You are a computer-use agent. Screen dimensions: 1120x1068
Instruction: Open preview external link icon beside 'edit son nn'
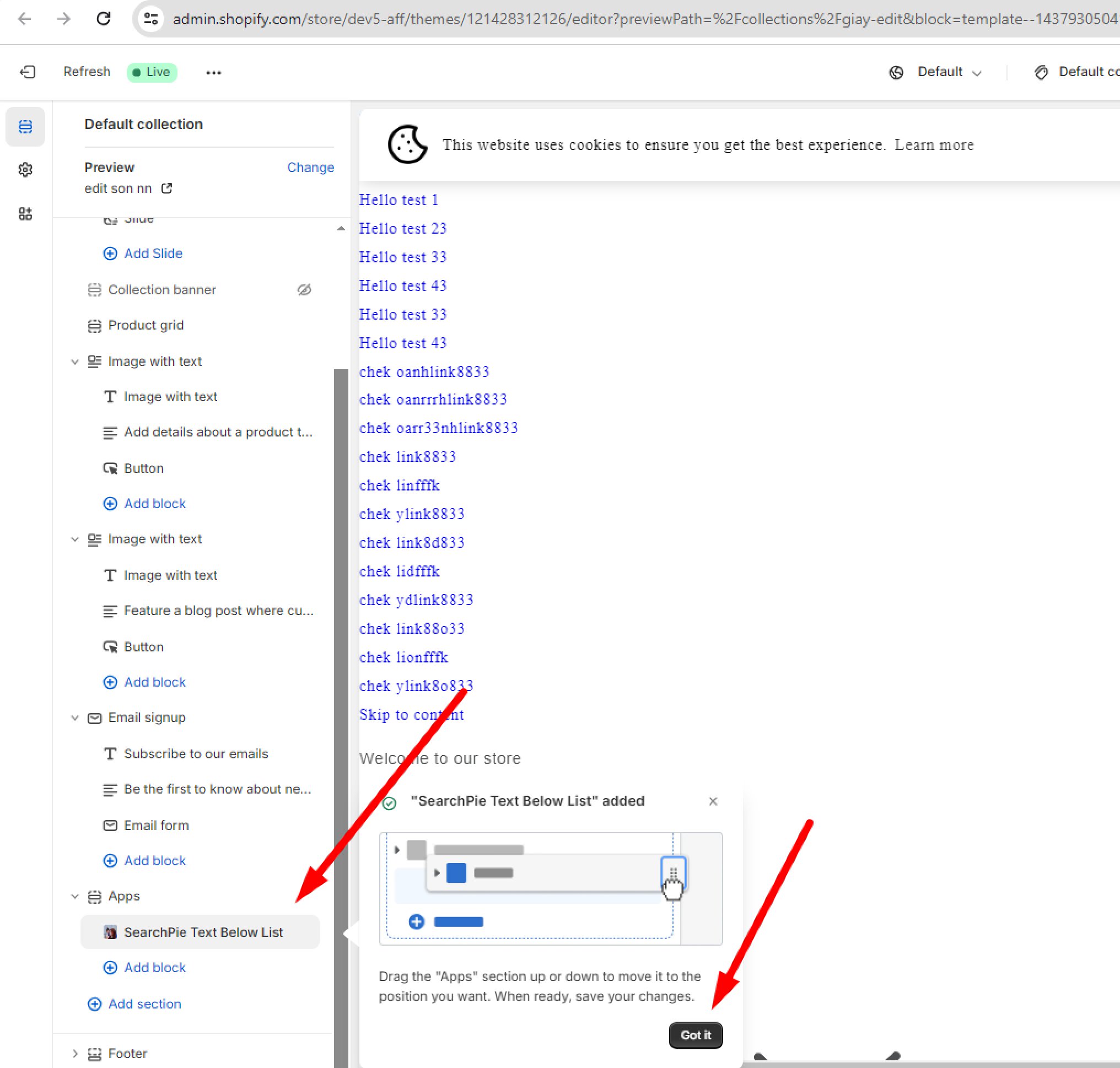coord(166,188)
